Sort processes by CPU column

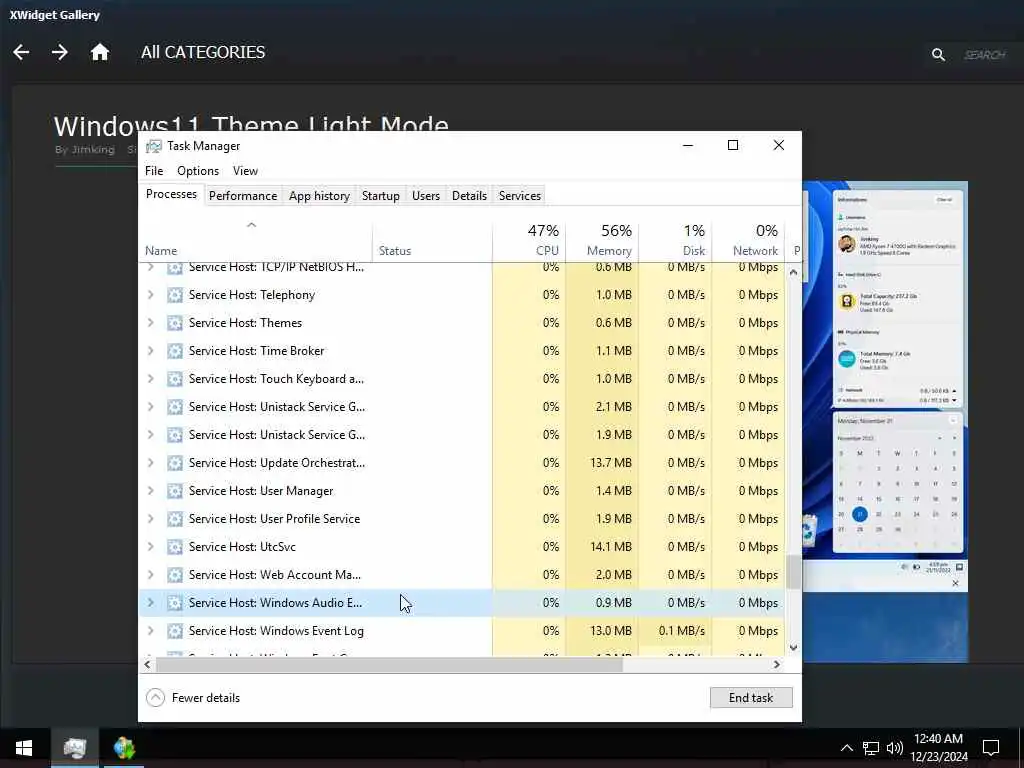coord(529,240)
